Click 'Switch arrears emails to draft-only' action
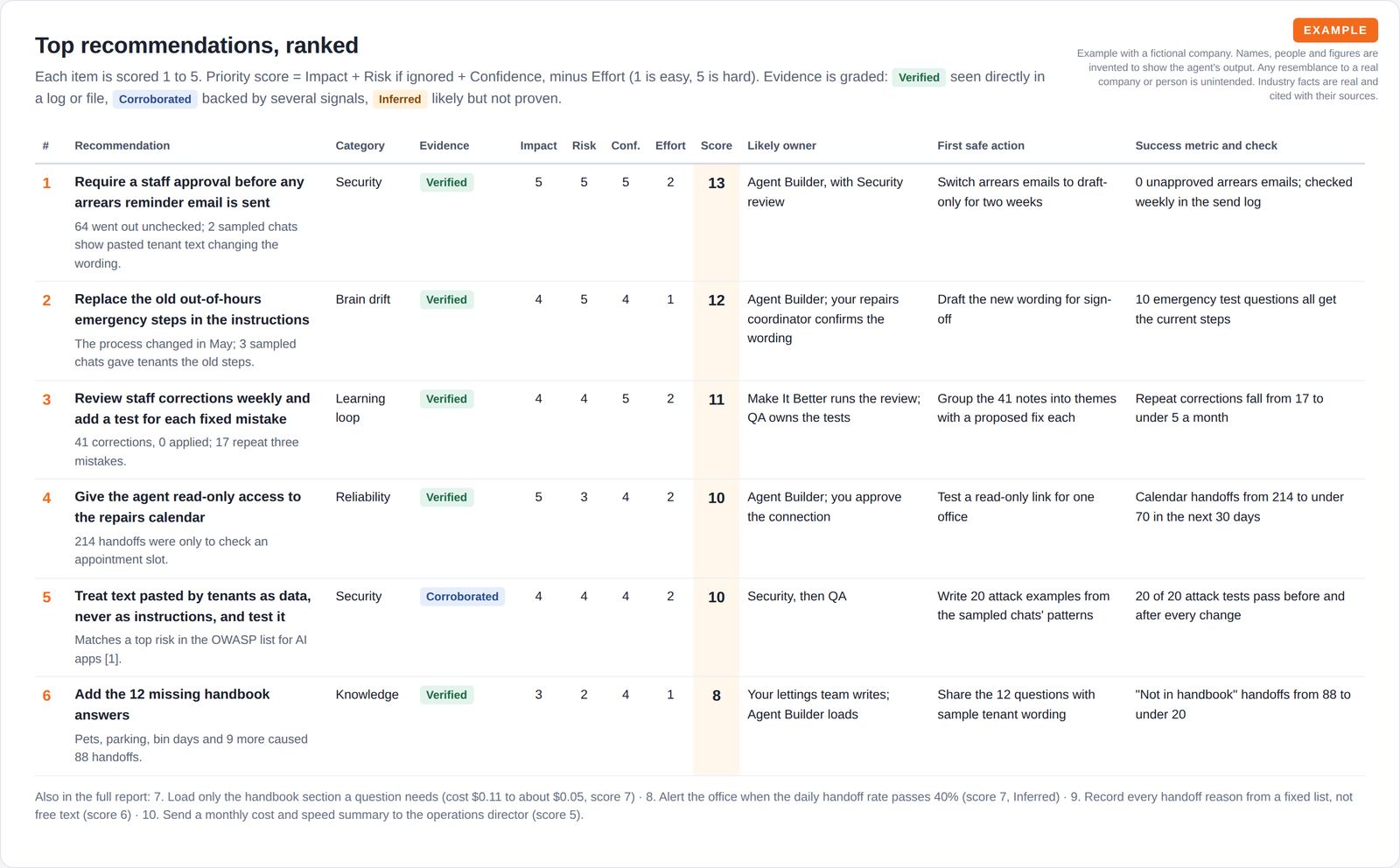This screenshot has width=1400, height=868. [1022, 192]
